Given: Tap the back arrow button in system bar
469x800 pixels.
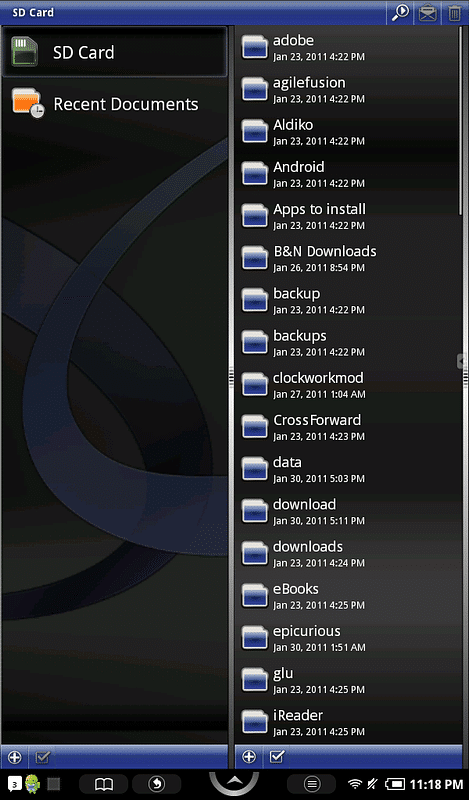Looking at the screenshot, I should (157, 784).
